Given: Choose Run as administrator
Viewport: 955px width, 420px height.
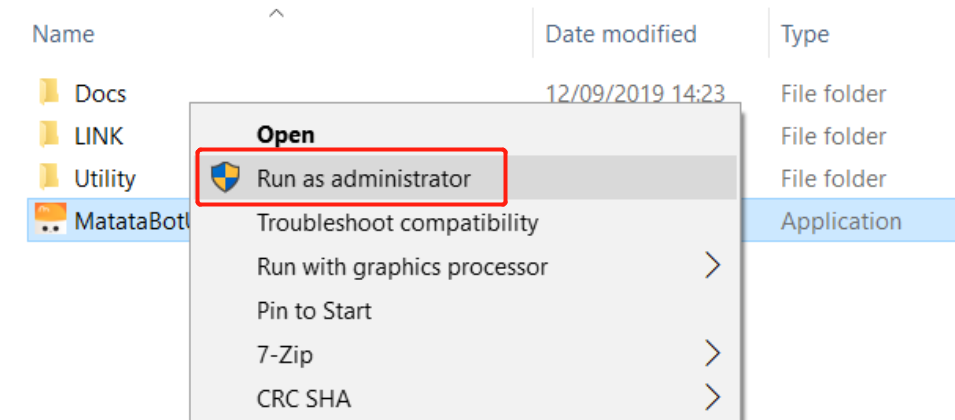Looking at the screenshot, I should pos(364,178).
